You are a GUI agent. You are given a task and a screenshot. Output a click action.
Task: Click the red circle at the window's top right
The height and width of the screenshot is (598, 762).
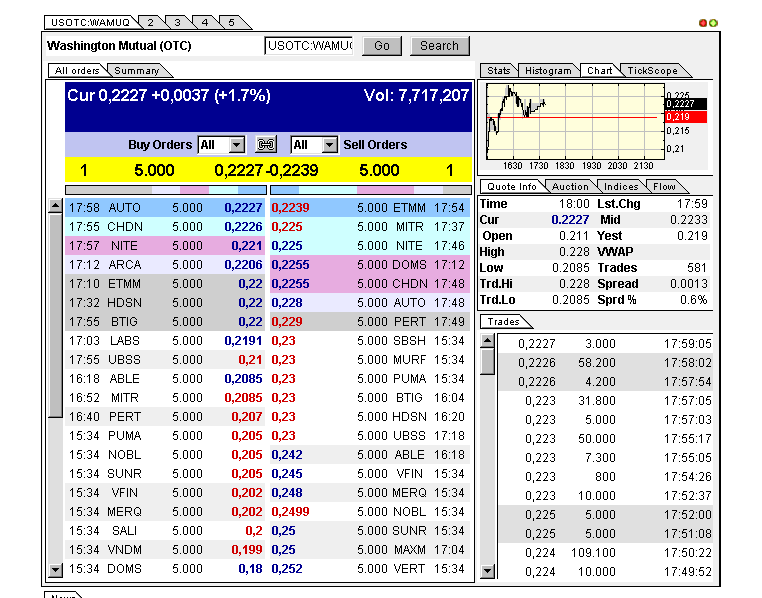tap(703, 23)
